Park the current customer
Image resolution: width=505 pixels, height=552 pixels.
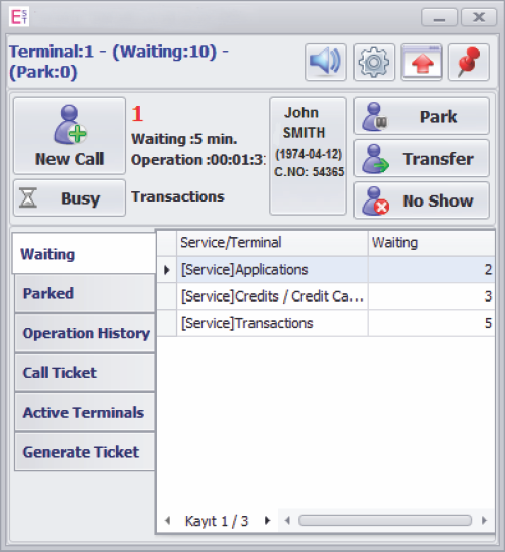click(422, 116)
